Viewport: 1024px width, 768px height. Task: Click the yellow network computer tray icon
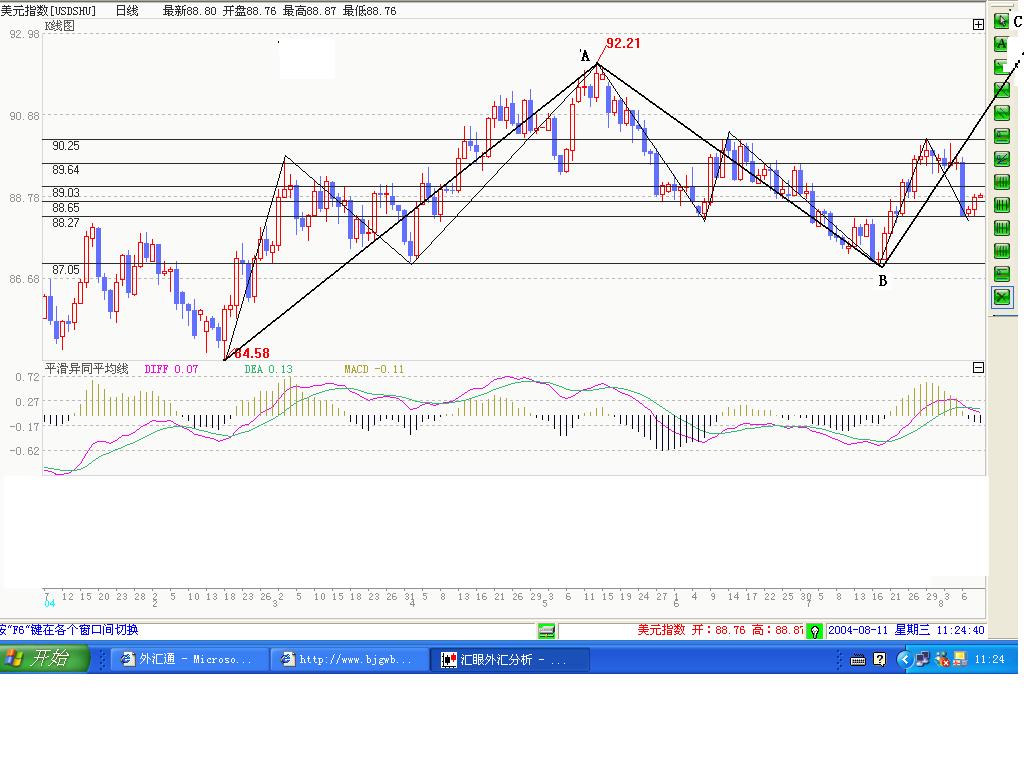[960, 659]
